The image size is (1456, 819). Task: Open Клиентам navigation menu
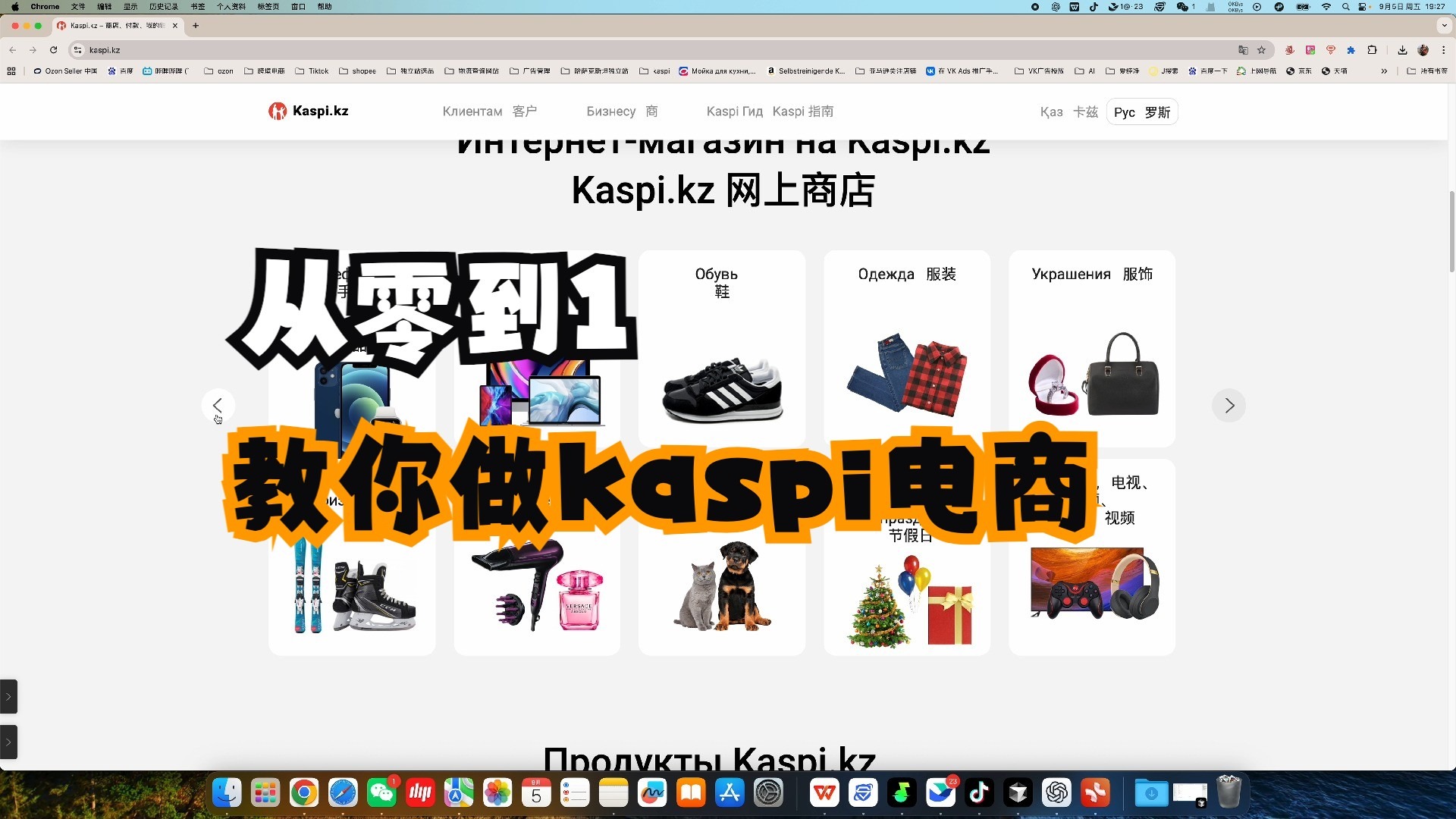pos(489,111)
